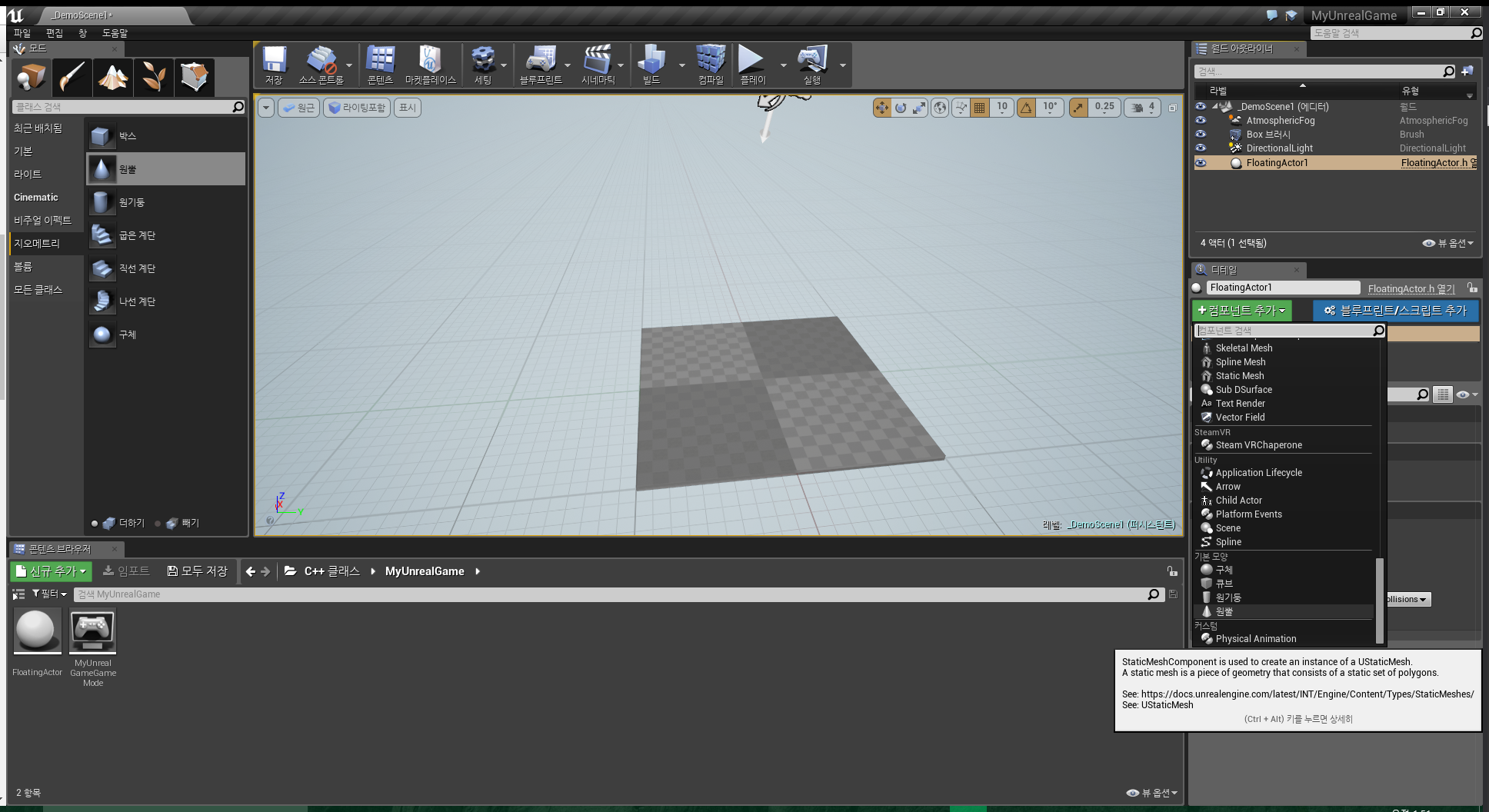Open the 창 window menu
The height and width of the screenshot is (812, 1489).
(83, 33)
